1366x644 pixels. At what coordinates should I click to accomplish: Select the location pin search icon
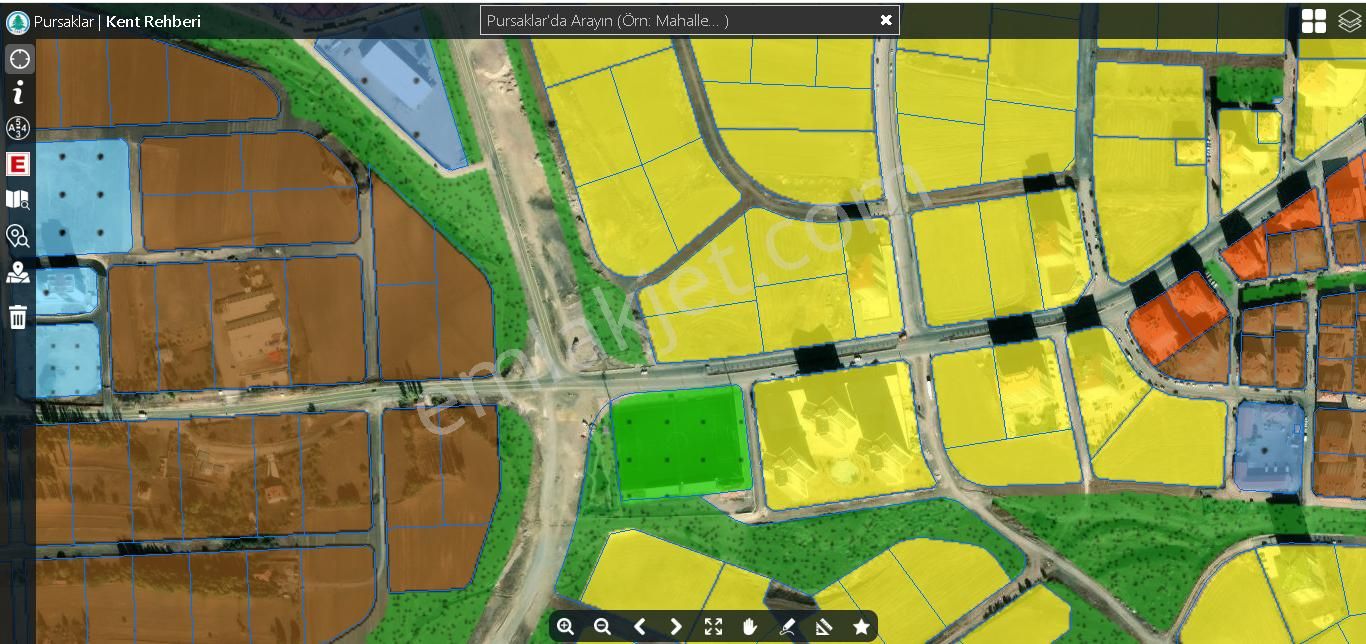(x=18, y=236)
